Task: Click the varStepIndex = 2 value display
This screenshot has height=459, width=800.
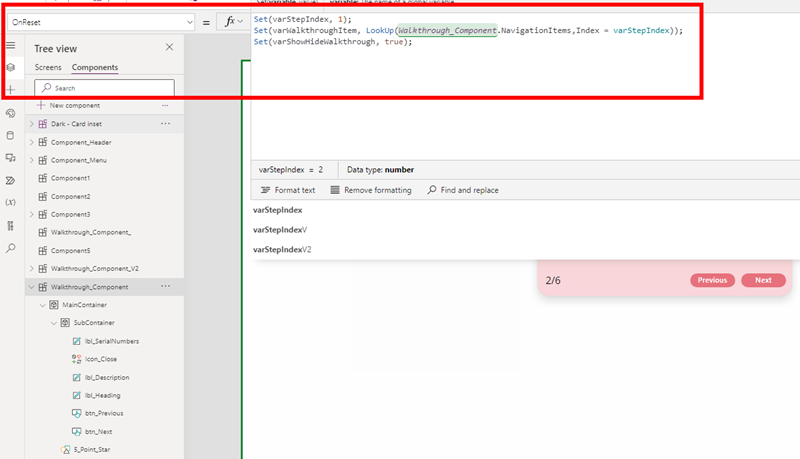Action: (291, 170)
